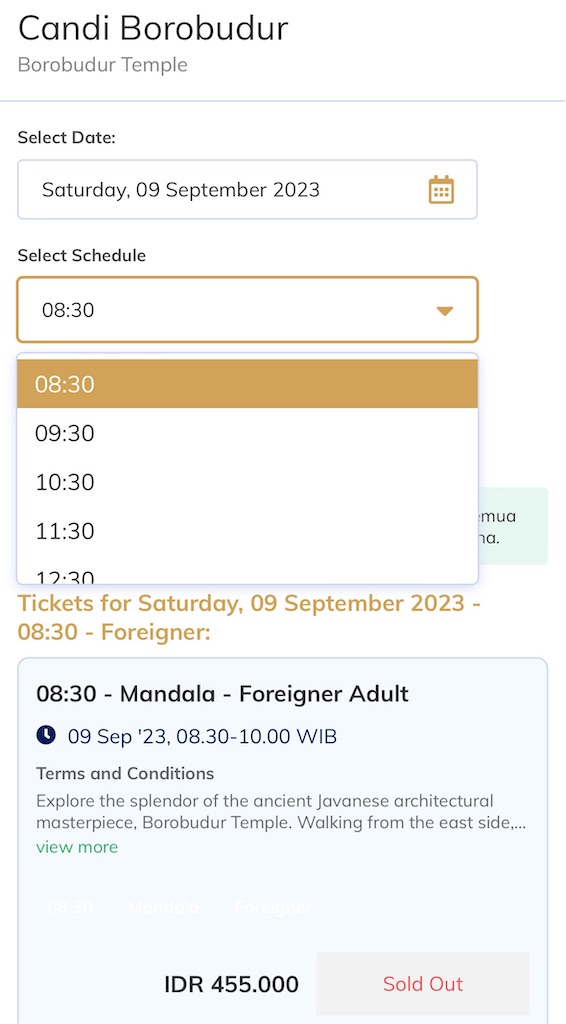
Task: Click the faded Mandala tag
Action: 163,907
